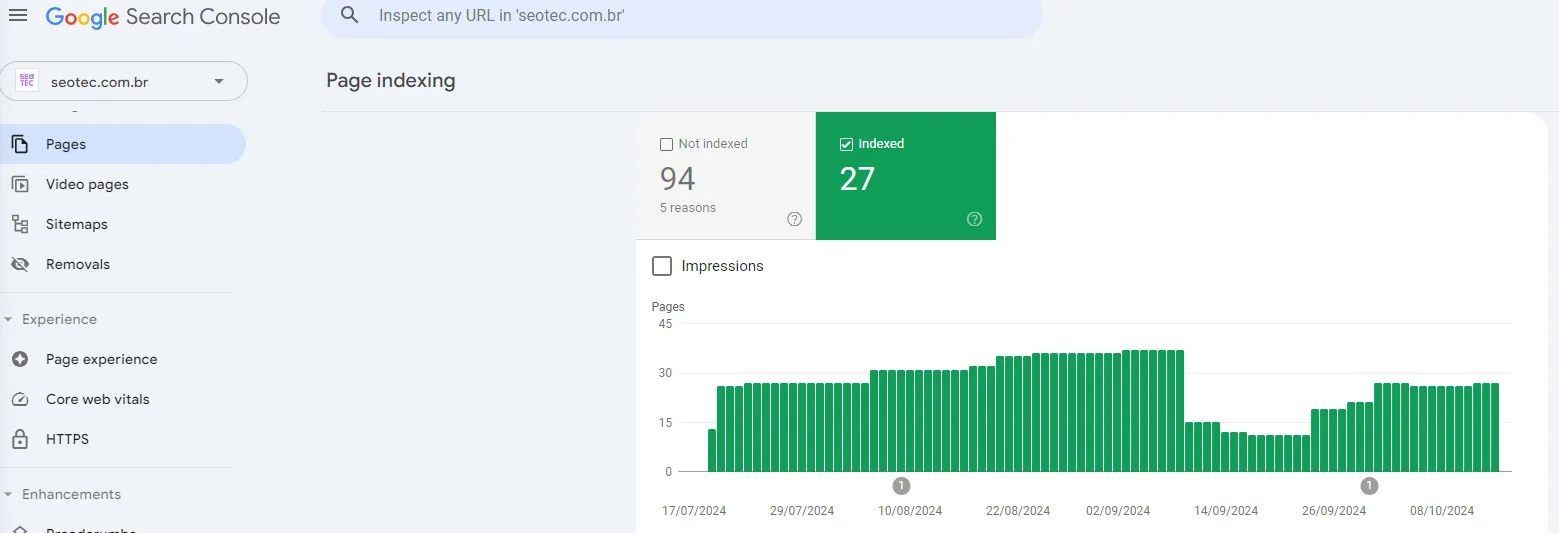Click the annotation marker near 10/08/2024
This screenshot has height=533, width=1559.
(901, 486)
